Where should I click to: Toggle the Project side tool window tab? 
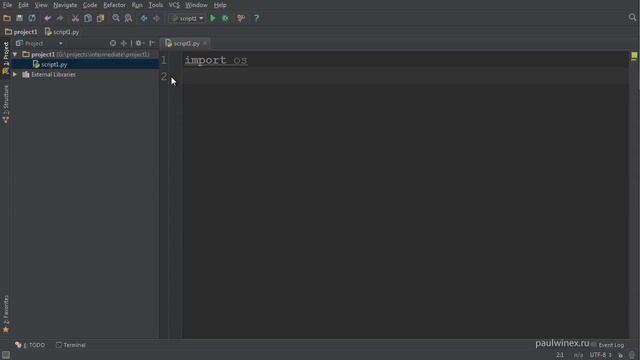[6, 58]
